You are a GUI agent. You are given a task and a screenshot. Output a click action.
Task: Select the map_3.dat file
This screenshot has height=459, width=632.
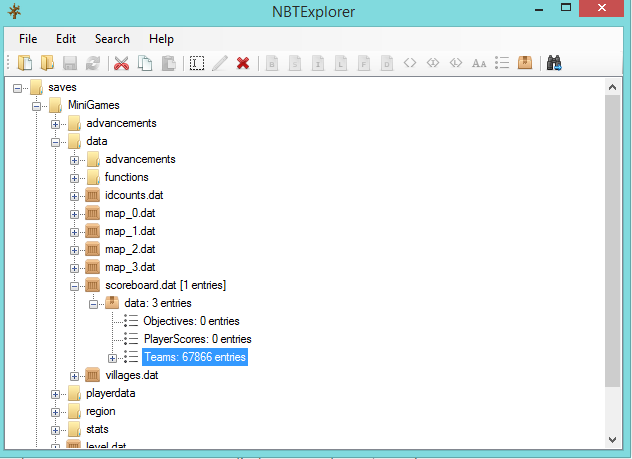[130, 267]
